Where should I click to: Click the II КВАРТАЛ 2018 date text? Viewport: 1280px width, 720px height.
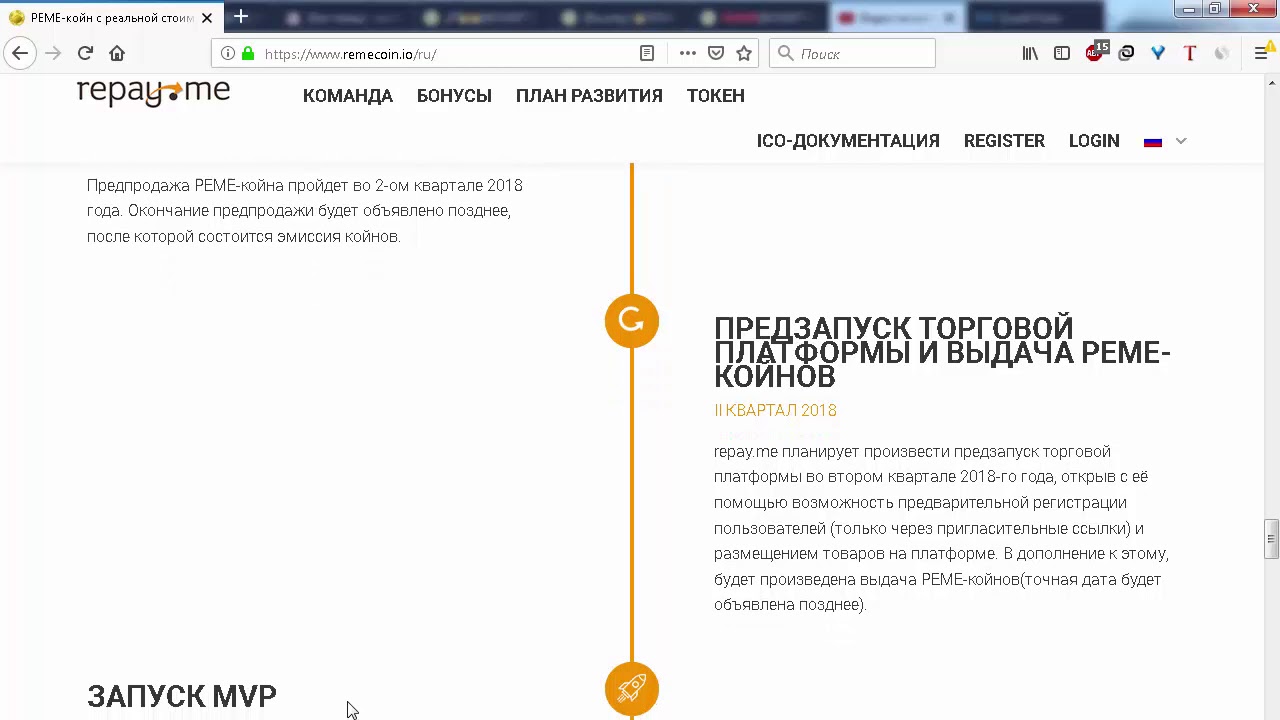click(x=775, y=410)
